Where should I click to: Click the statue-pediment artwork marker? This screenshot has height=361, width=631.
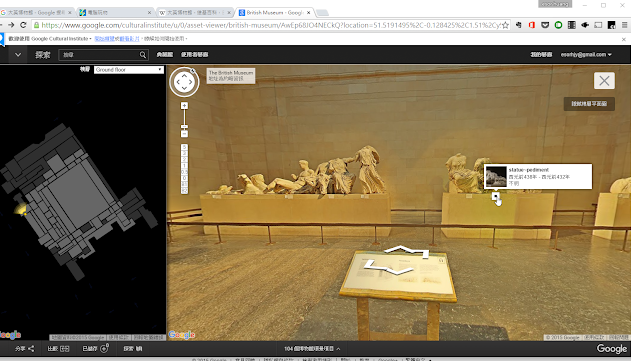point(495,196)
